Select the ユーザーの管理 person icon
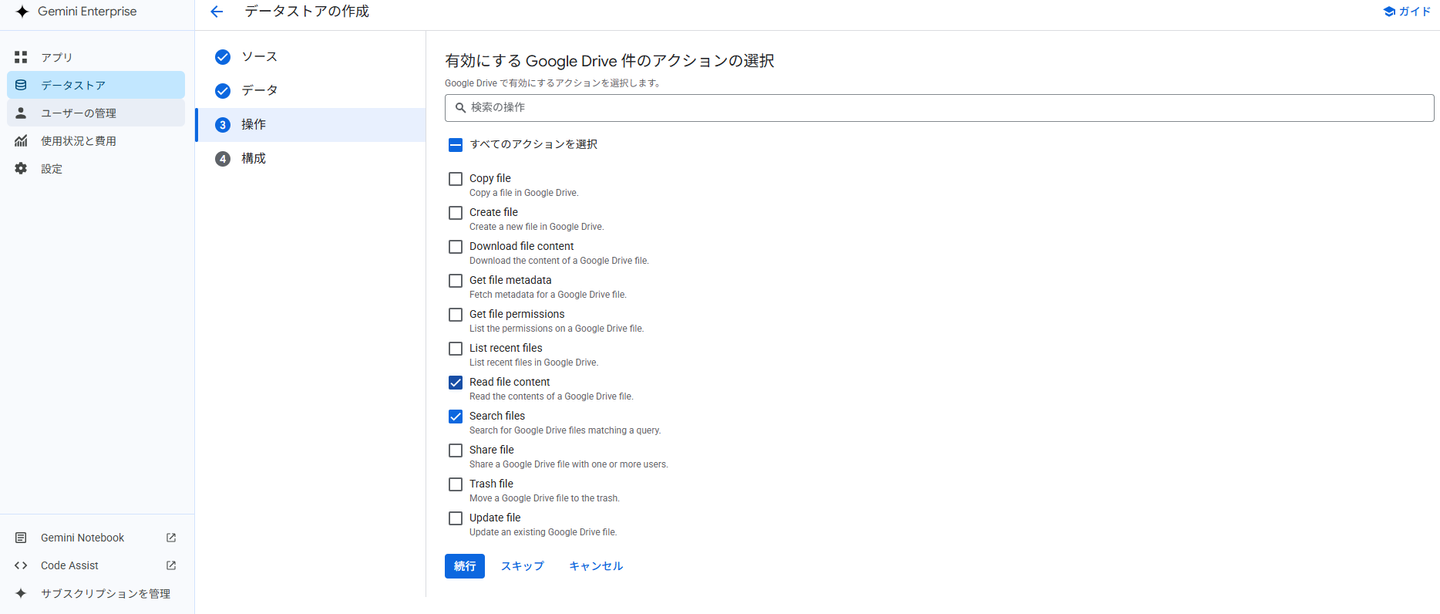The image size is (1440, 614). pyautogui.click(x=21, y=113)
